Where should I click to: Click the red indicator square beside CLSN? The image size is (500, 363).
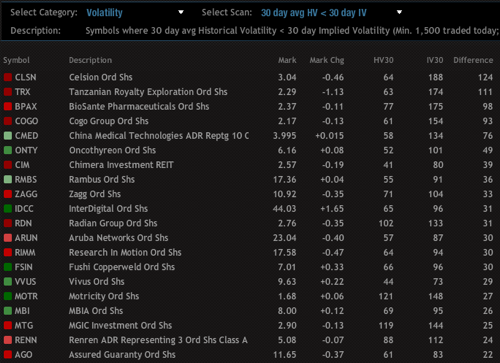click(8, 77)
